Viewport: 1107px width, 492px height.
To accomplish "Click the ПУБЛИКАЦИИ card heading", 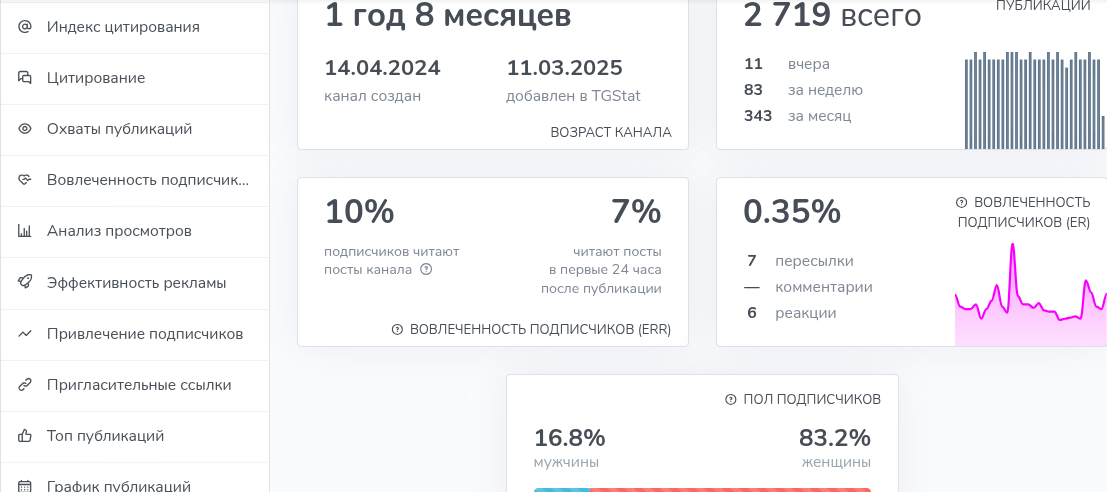I will point(1043,6).
